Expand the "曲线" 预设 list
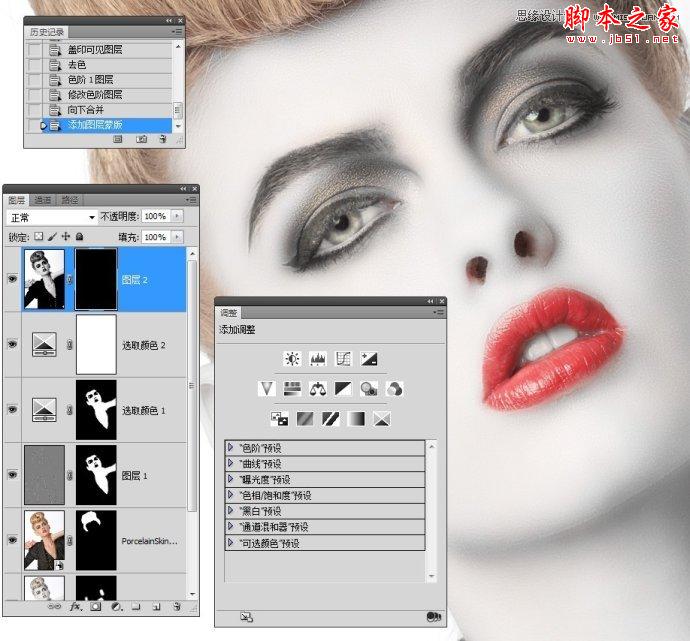 pos(231,463)
